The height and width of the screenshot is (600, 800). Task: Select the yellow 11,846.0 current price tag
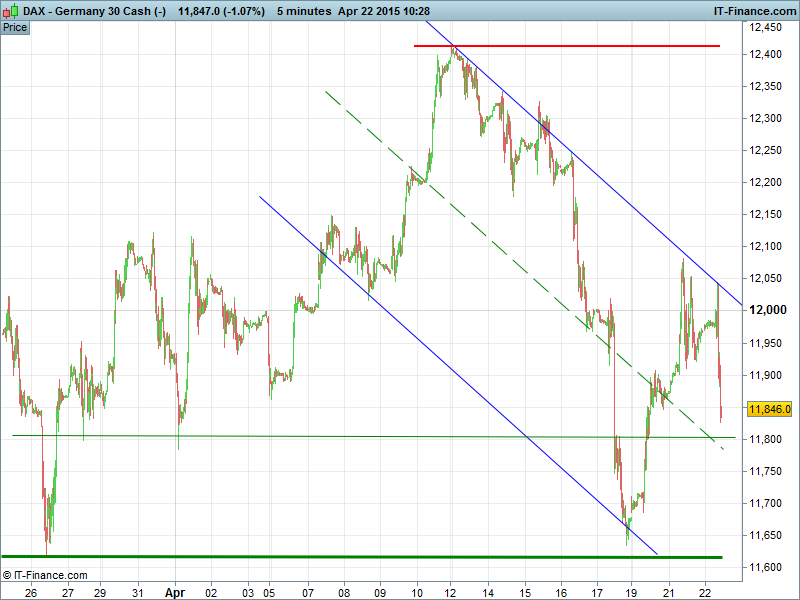point(769,409)
